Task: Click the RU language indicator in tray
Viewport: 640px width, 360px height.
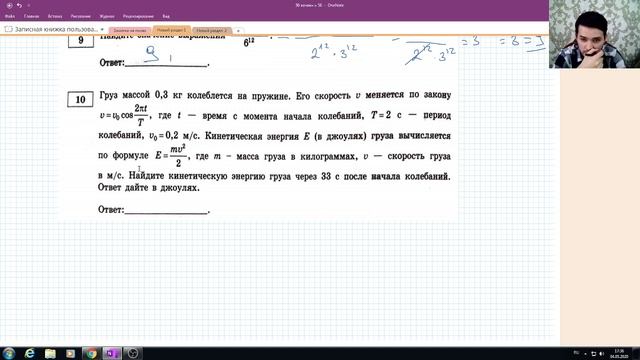Action: click(576, 353)
